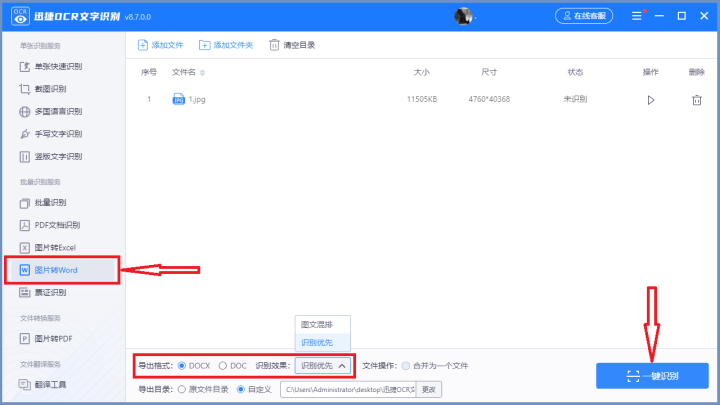Viewport: 720px width, 405px height.
Task: Open 票证识别 in sidebar
Action: (43, 292)
